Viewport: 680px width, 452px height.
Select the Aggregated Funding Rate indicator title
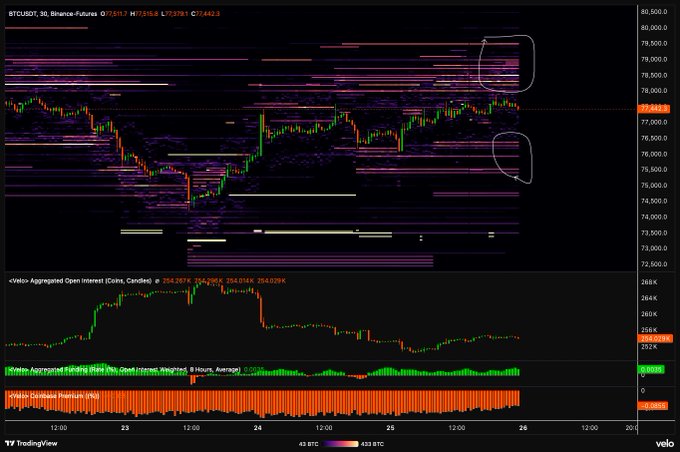[124, 370]
